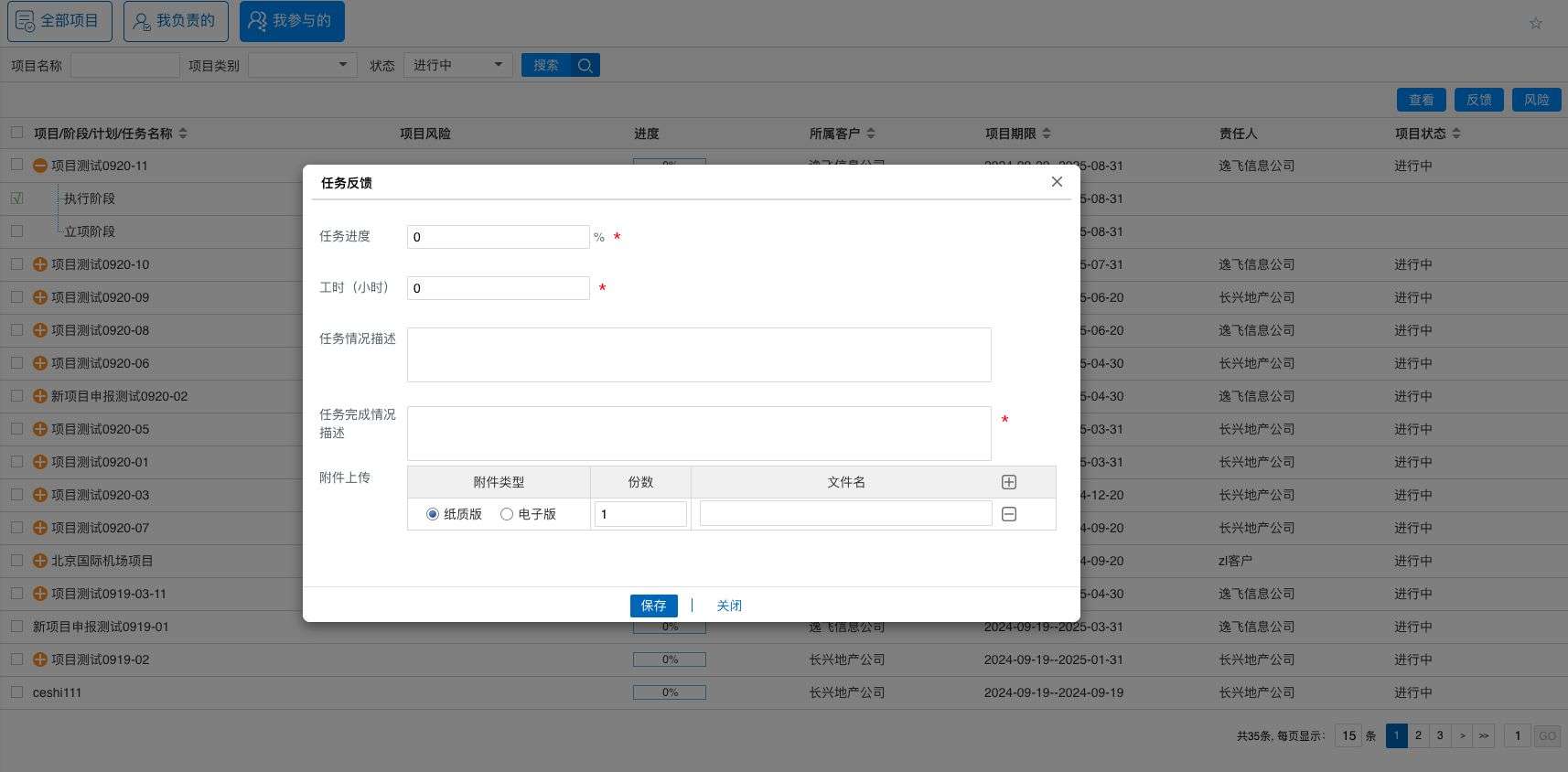This screenshot has width=1568, height=772.
Task: Click the add attachment row plus icon
Action: pos(1009,482)
